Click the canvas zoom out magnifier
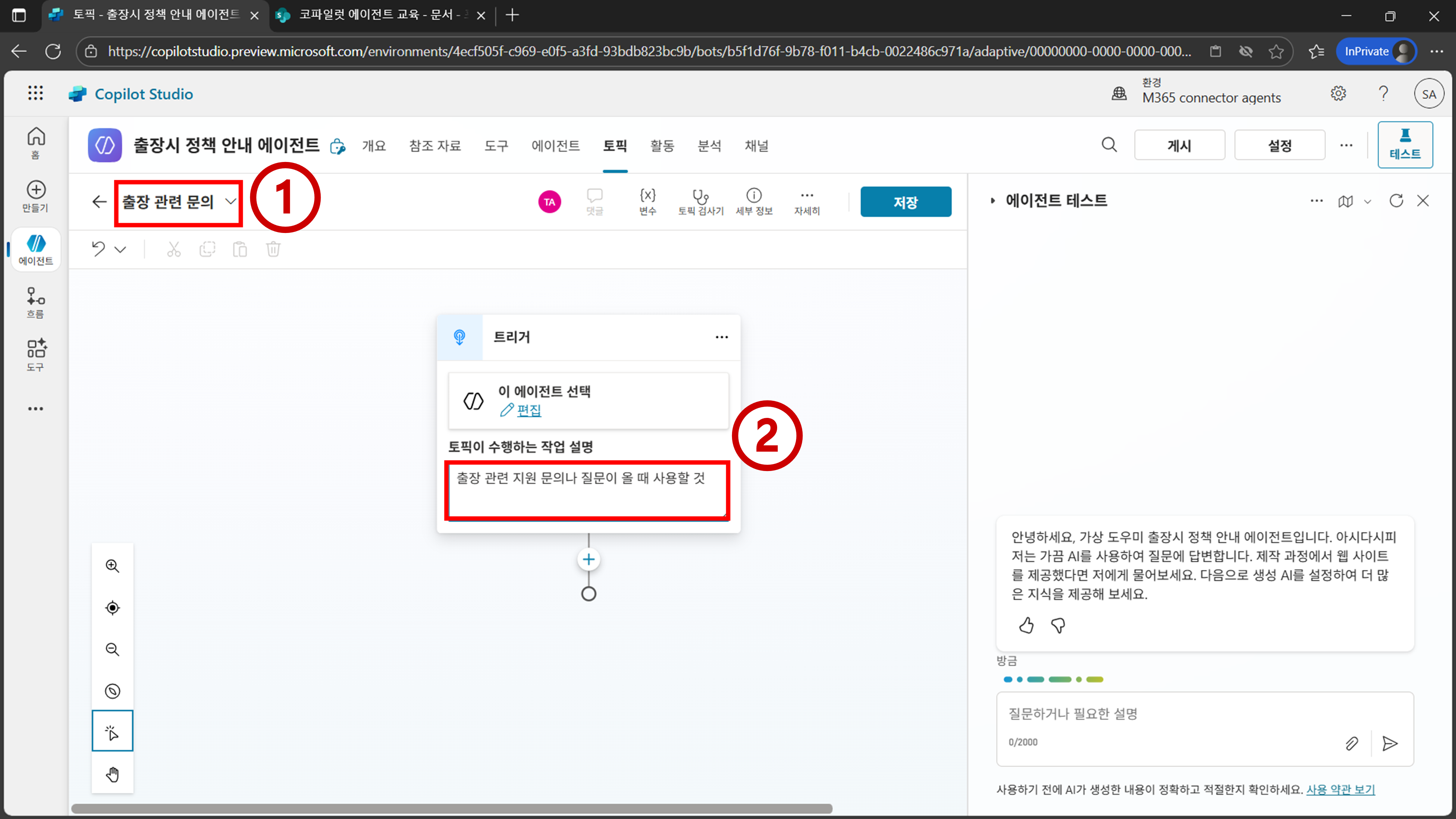Image resolution: width=1456 pixels, height=819 pixels. click(112, 649)
